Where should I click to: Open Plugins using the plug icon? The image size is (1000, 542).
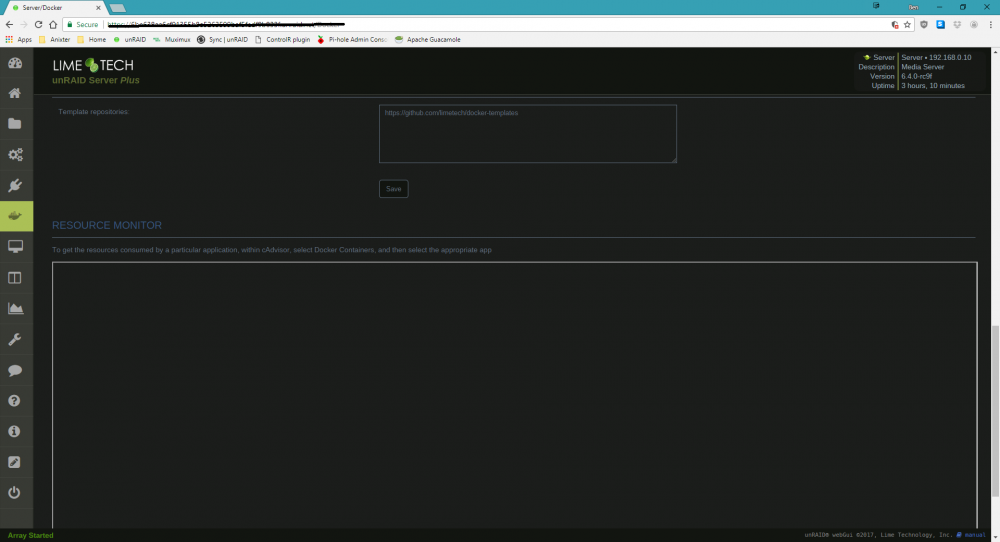click(x=15, y=186)
